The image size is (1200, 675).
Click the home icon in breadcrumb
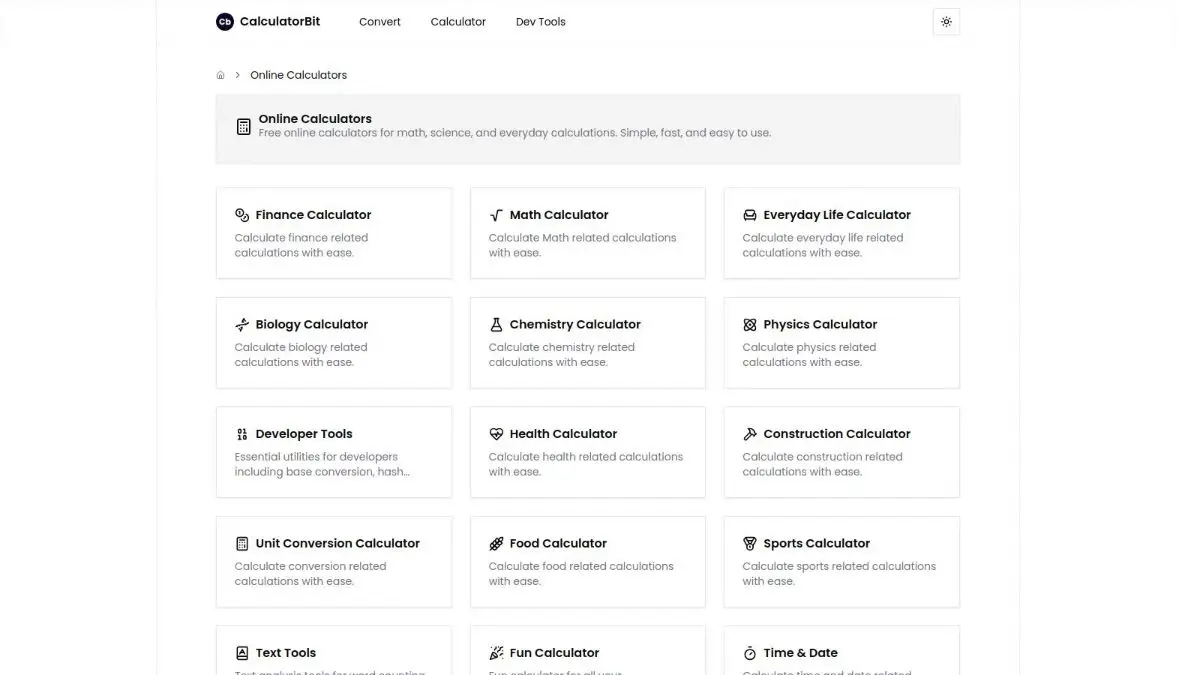pos(220,75)
